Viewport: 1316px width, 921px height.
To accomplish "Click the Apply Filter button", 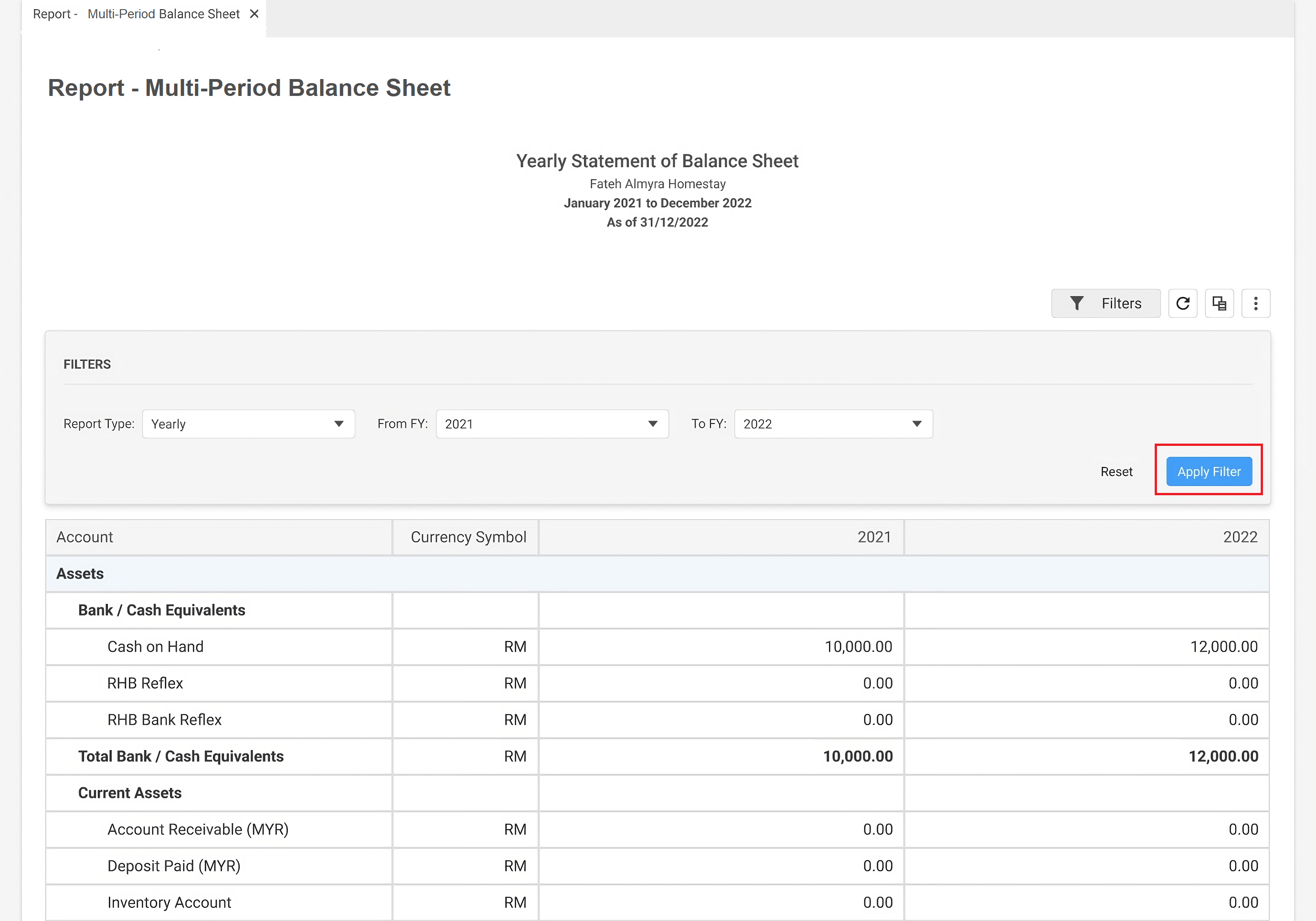I will [1209, 471].
